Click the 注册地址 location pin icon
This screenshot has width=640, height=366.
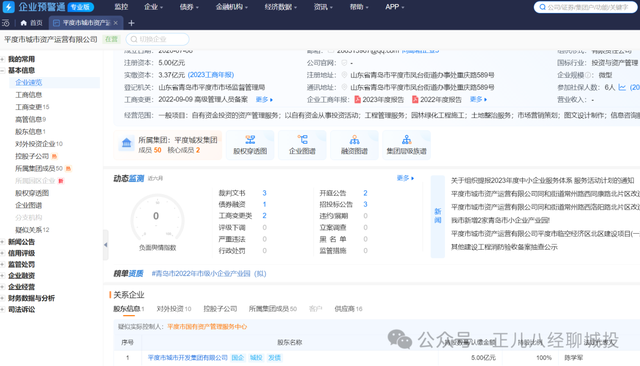coord(344,75)
